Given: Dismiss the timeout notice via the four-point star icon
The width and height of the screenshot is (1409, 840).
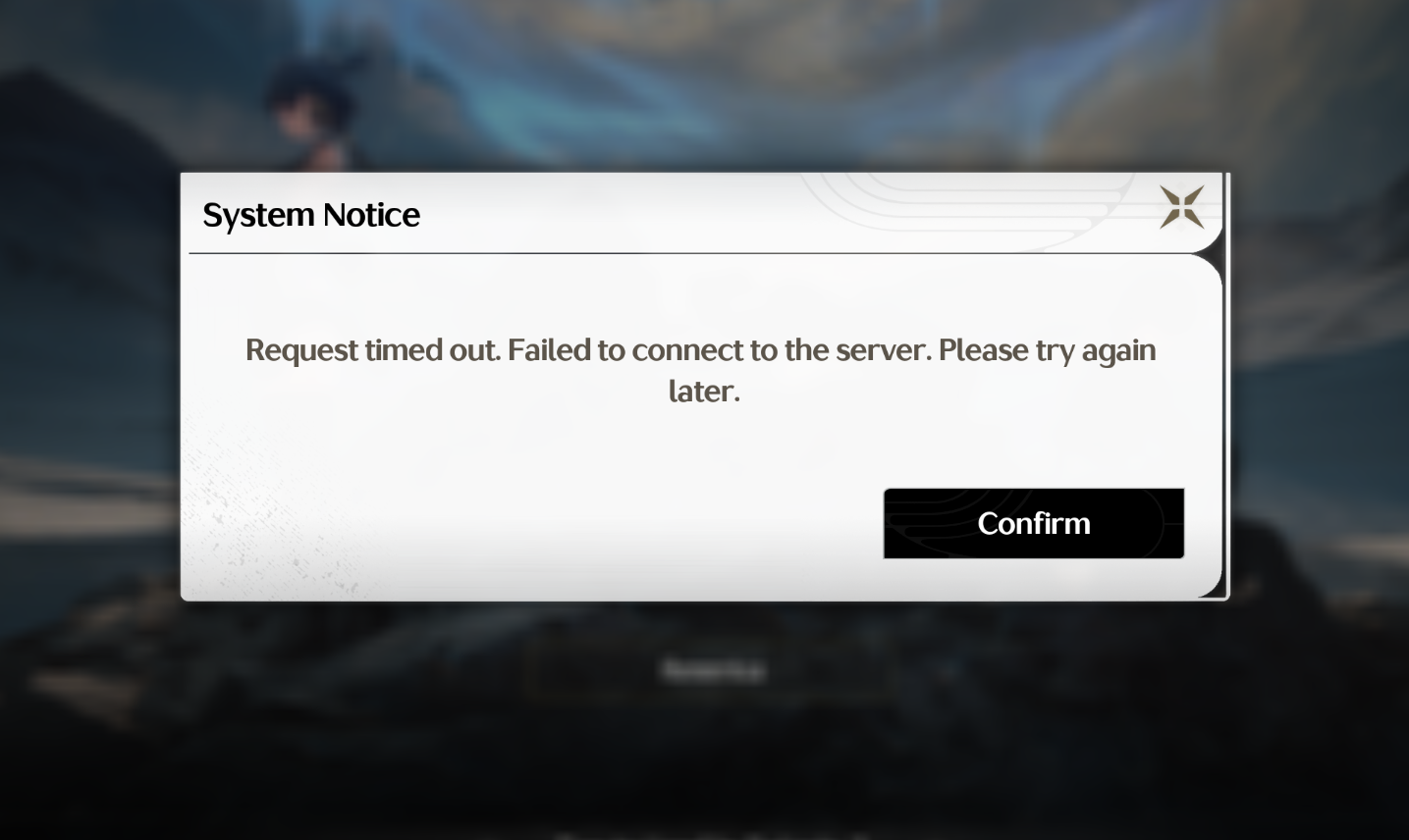Looking at the screenshot, I should tap(1181, 207).
